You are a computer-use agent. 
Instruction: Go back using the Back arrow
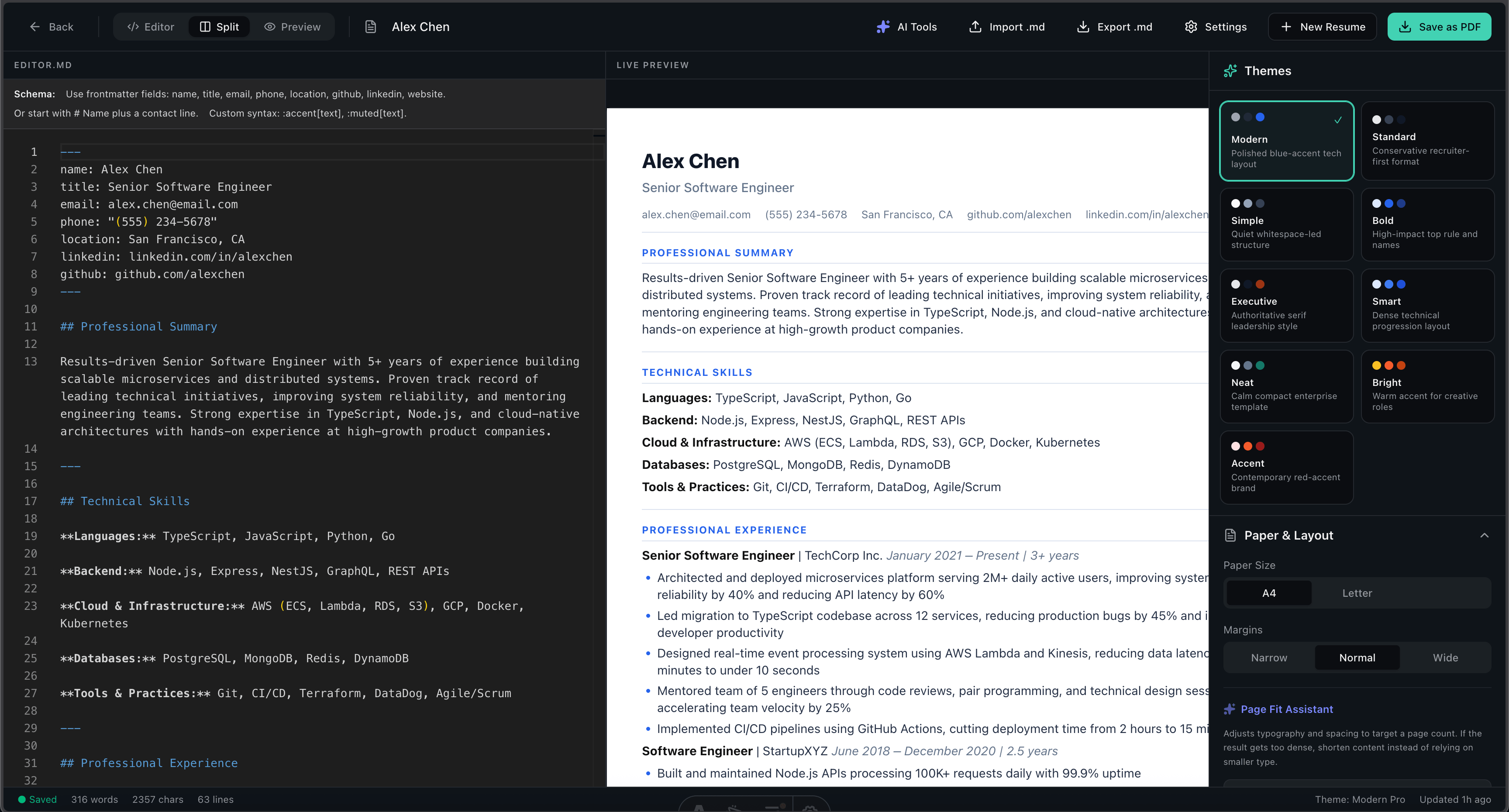coord(51,27)
